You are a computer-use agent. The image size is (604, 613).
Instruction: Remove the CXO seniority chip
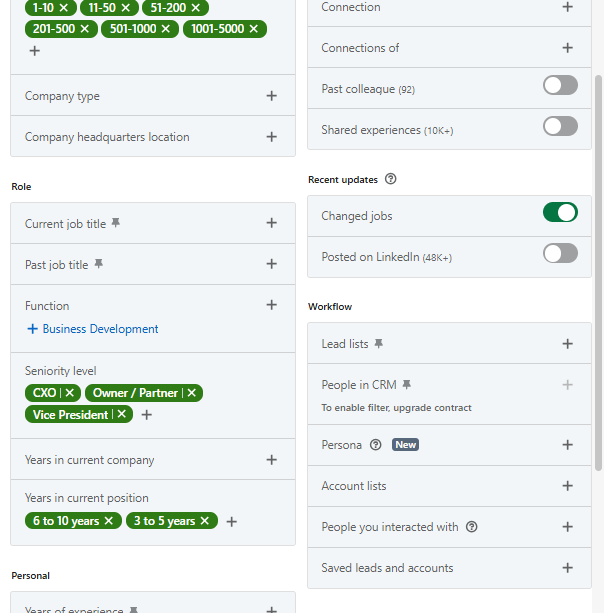(x=69, y=393)
